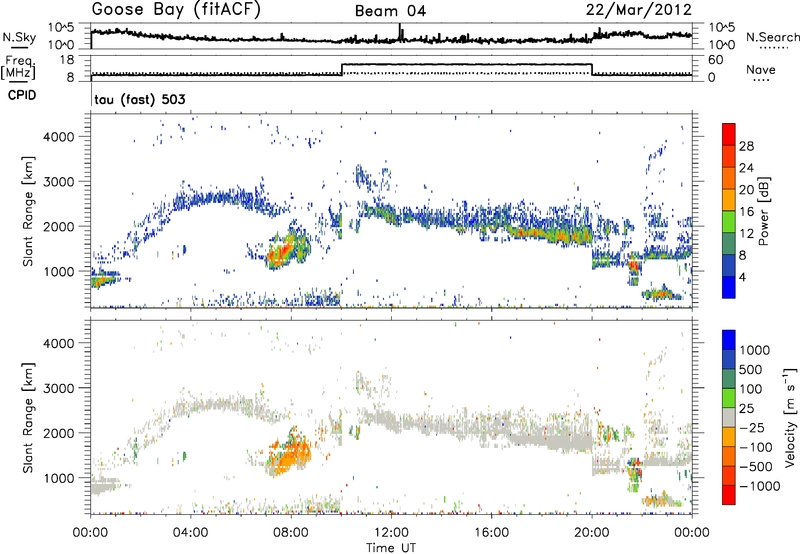Click the noise spike near 12:20 in the N.Sky plot
Image resolution: width=800 pixels, height=554 pixels.
(x=400, y=32)
